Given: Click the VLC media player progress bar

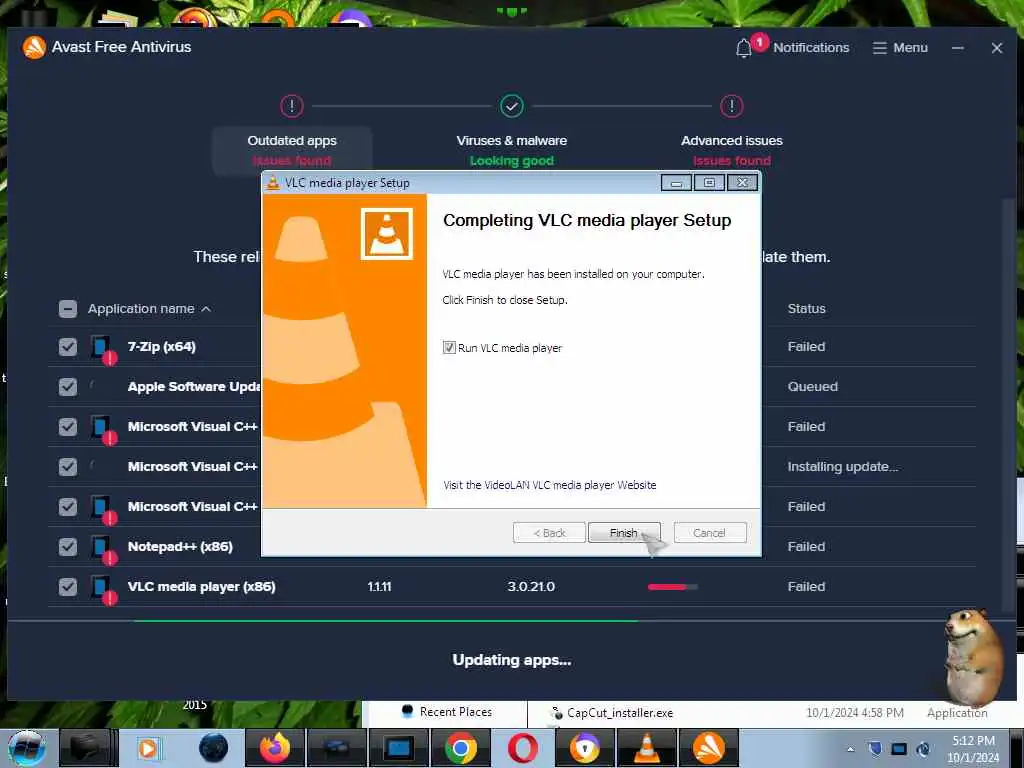Looking at the screenshot, I should pyautogui.click(x=673, y=586).
